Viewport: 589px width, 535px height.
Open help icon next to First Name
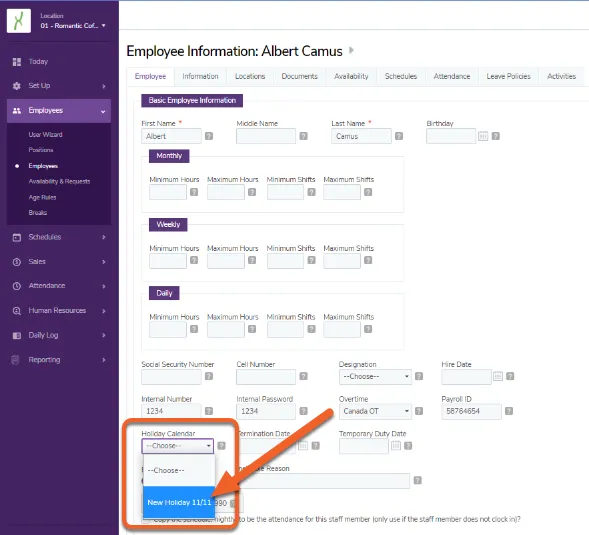coord(209,136)
